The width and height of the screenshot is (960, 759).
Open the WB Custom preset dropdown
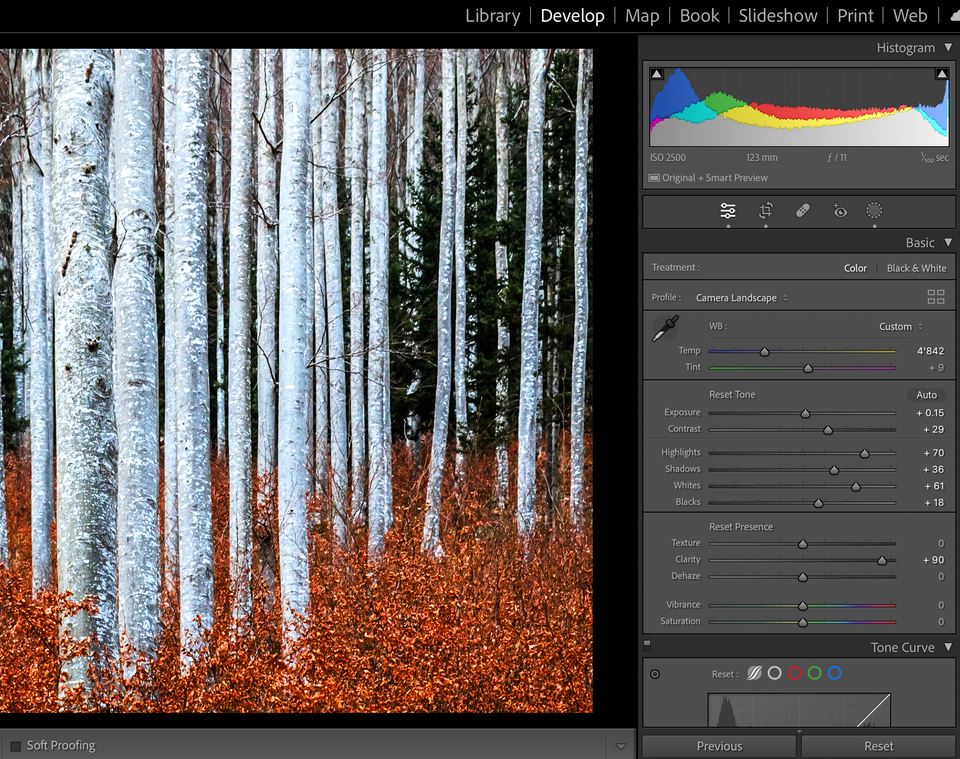click(900, 326)
